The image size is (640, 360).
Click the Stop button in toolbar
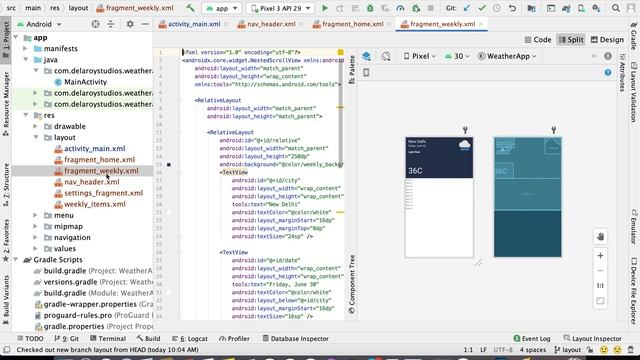431,8
